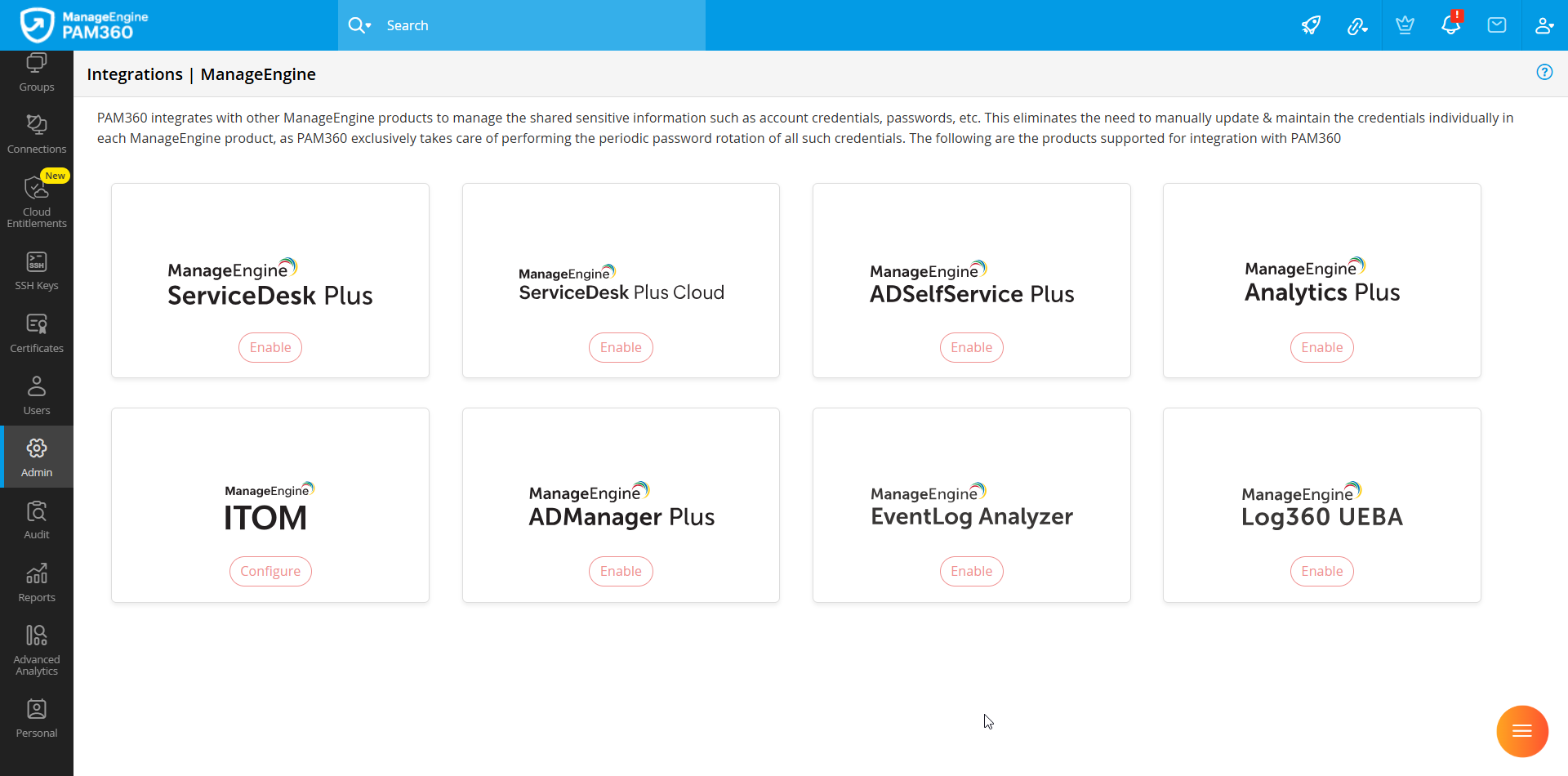Click the ManageEngine PAM360 logo
The width and height of the screenshot is (1568, 776).
pyautogui.click(x=84, y=25)
